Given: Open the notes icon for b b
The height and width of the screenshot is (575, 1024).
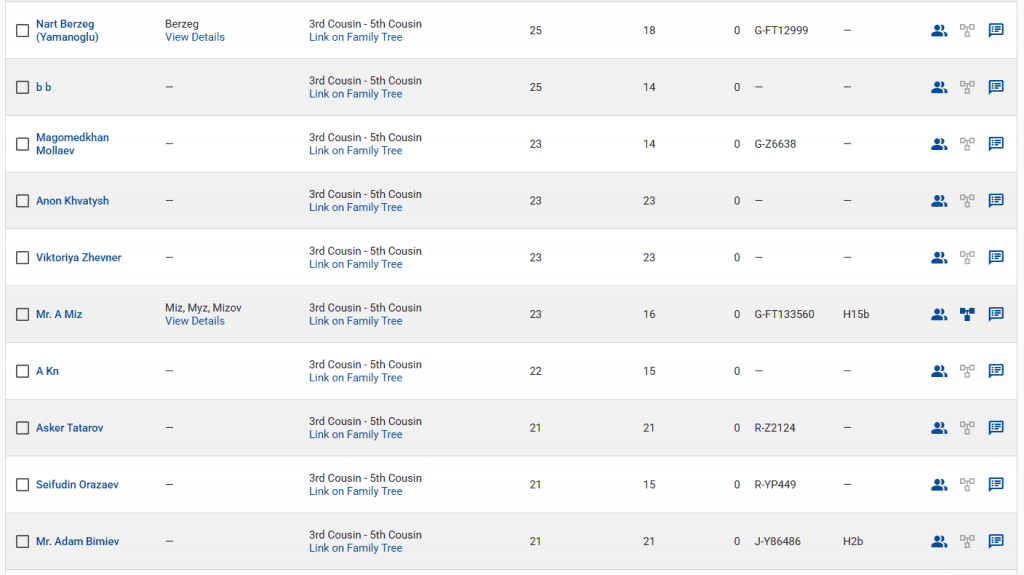Looking at the screenshot, I should (996, 87).
